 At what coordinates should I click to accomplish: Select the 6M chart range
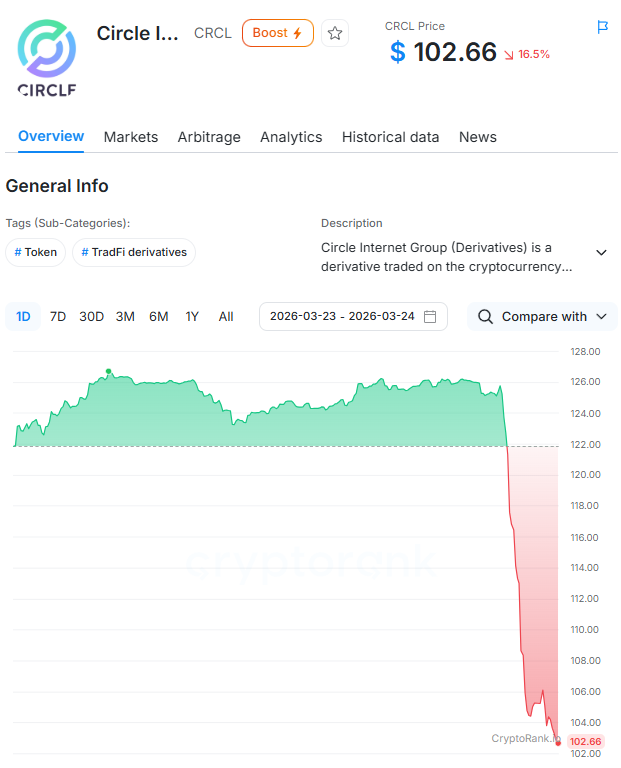159,316
